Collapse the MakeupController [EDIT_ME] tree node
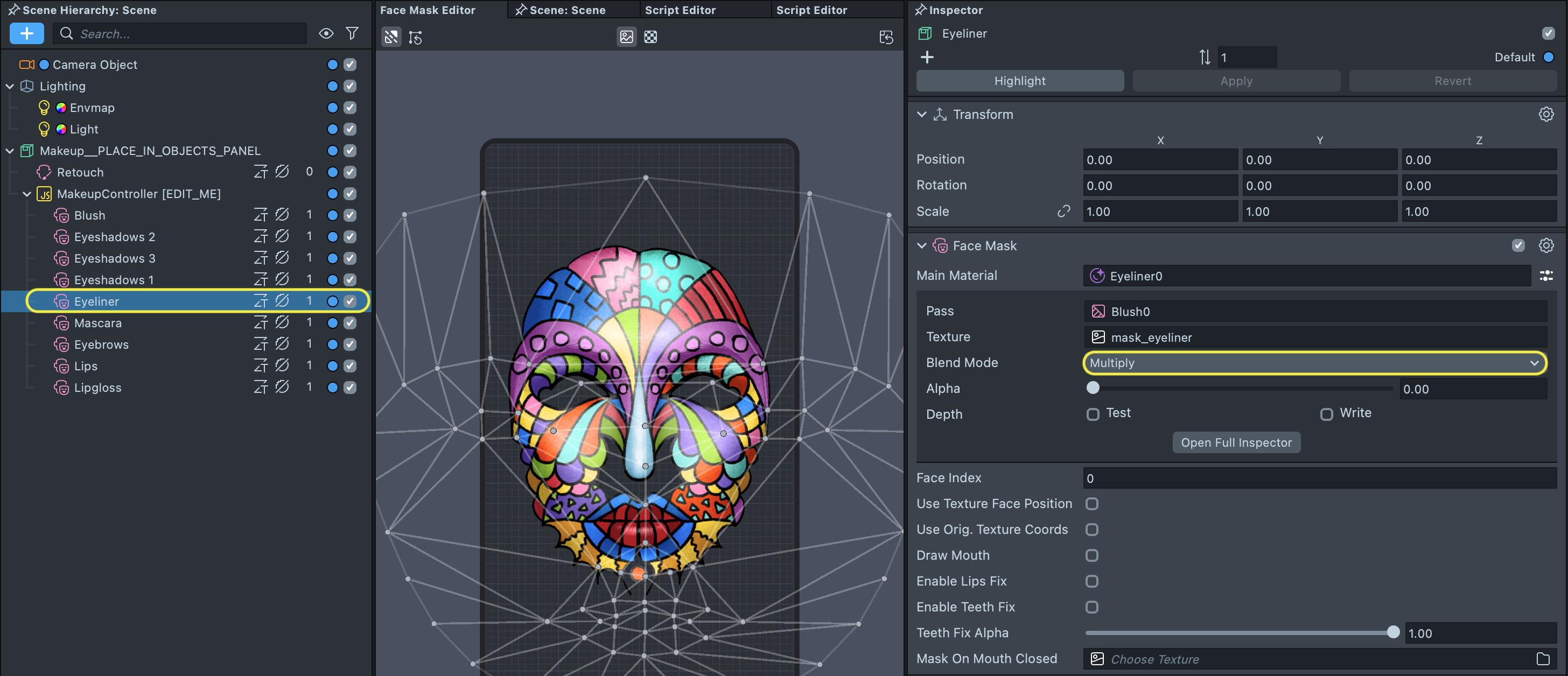The width and height of the screenshot is (1568, 676). tap(27, 194)
